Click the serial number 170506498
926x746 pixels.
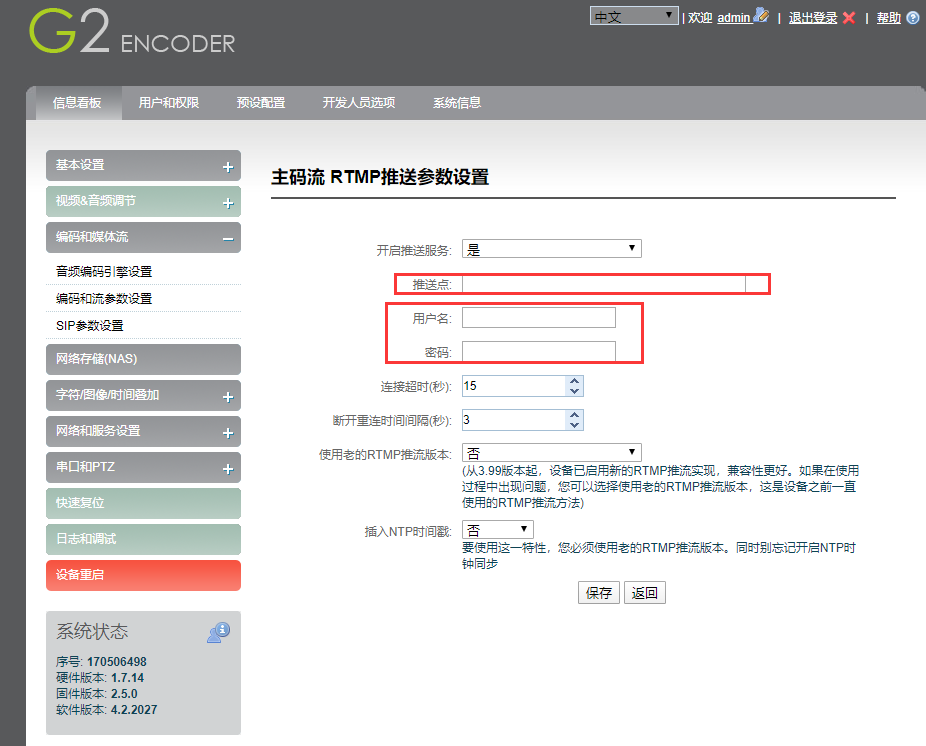click(x=116, y=662)
